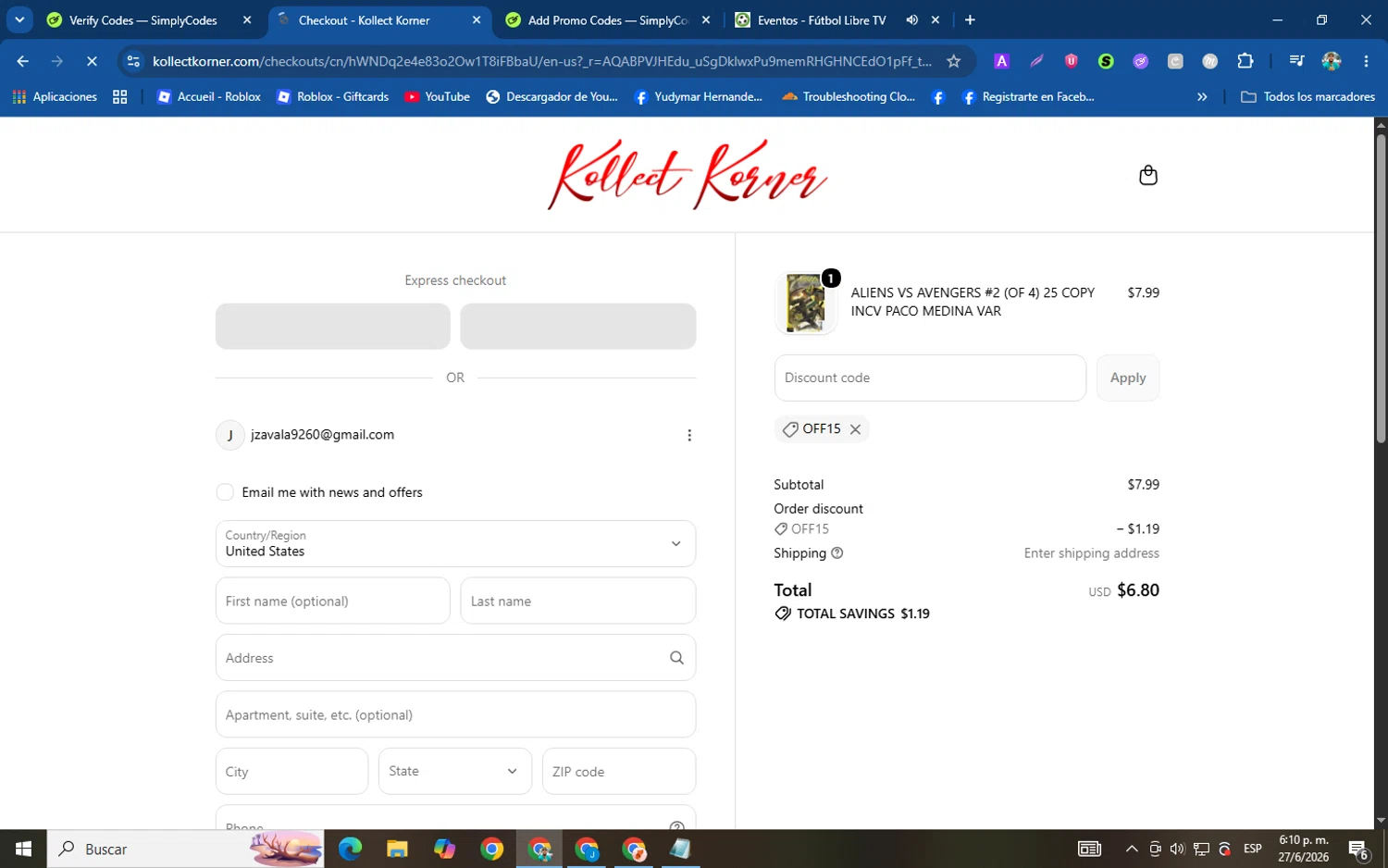Viewport: 1388px width, 868px height.
Task: Open the taskbar clock showing 6:10 p. m.
Action: tap(1303, 849)
